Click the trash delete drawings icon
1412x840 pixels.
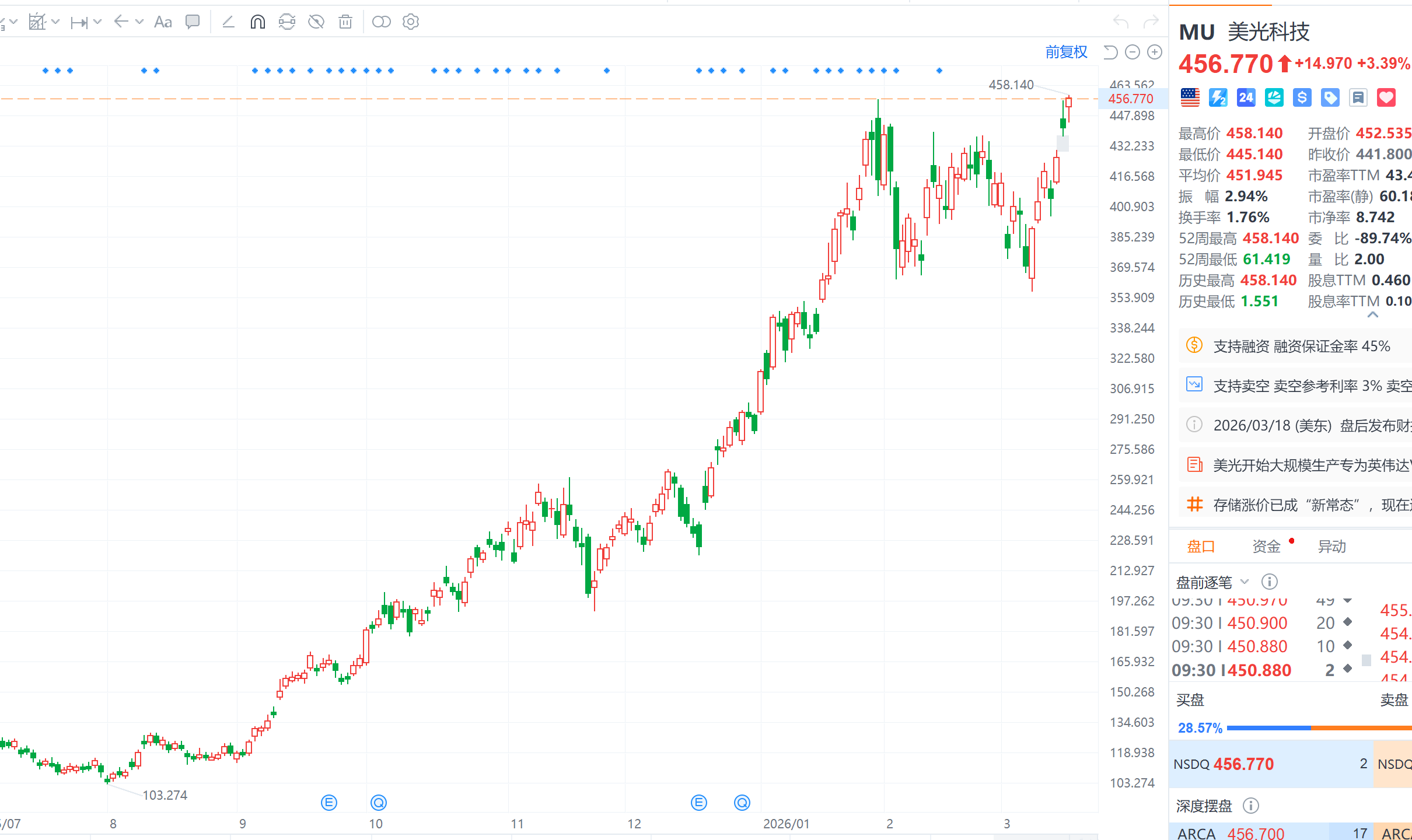[345, 22]
